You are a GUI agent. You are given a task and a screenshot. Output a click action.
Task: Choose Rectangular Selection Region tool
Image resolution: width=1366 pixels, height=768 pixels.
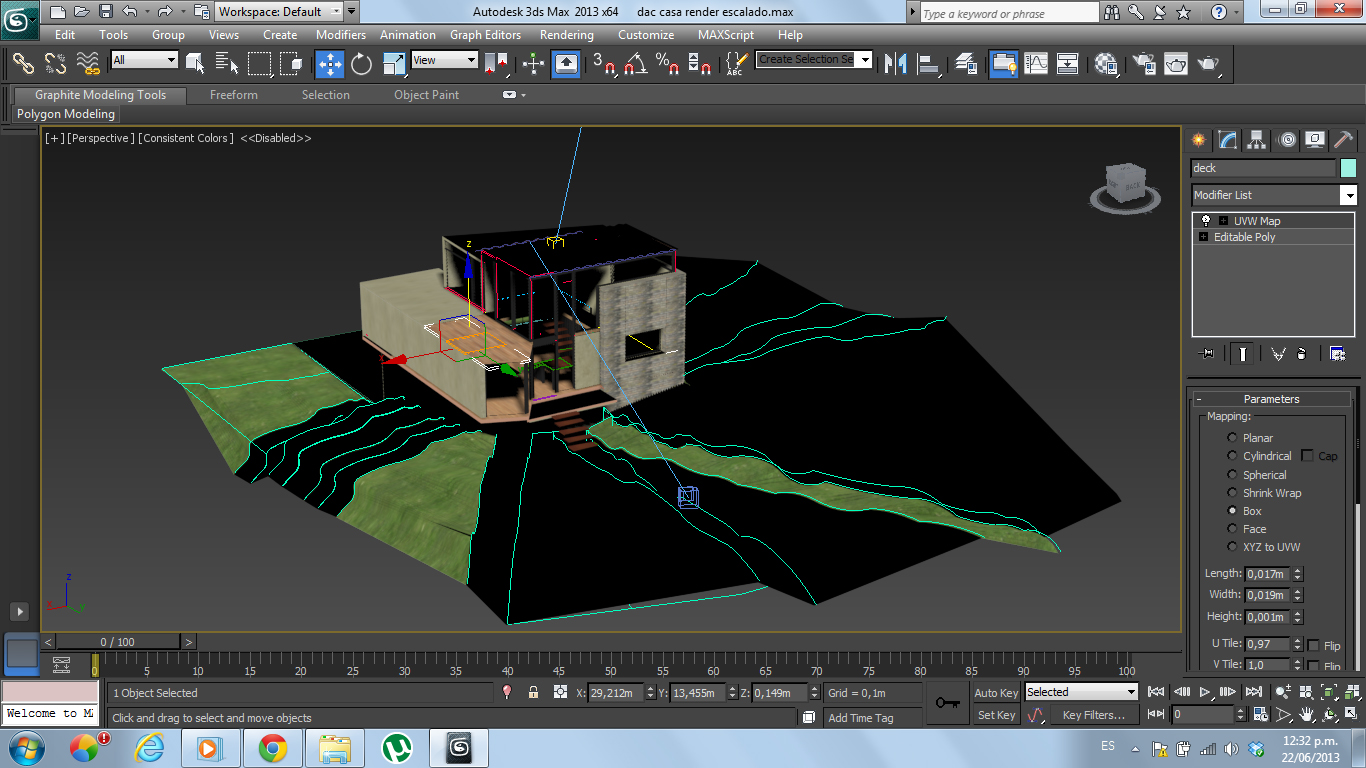click(259, 63)
